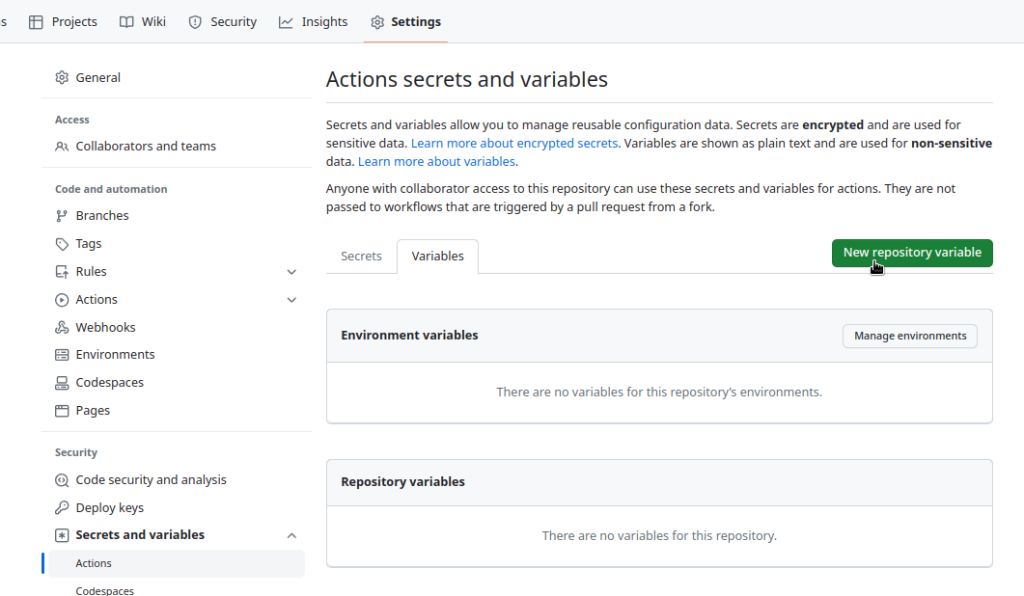Click the Tags icon in sidebar

coord(62,243)
